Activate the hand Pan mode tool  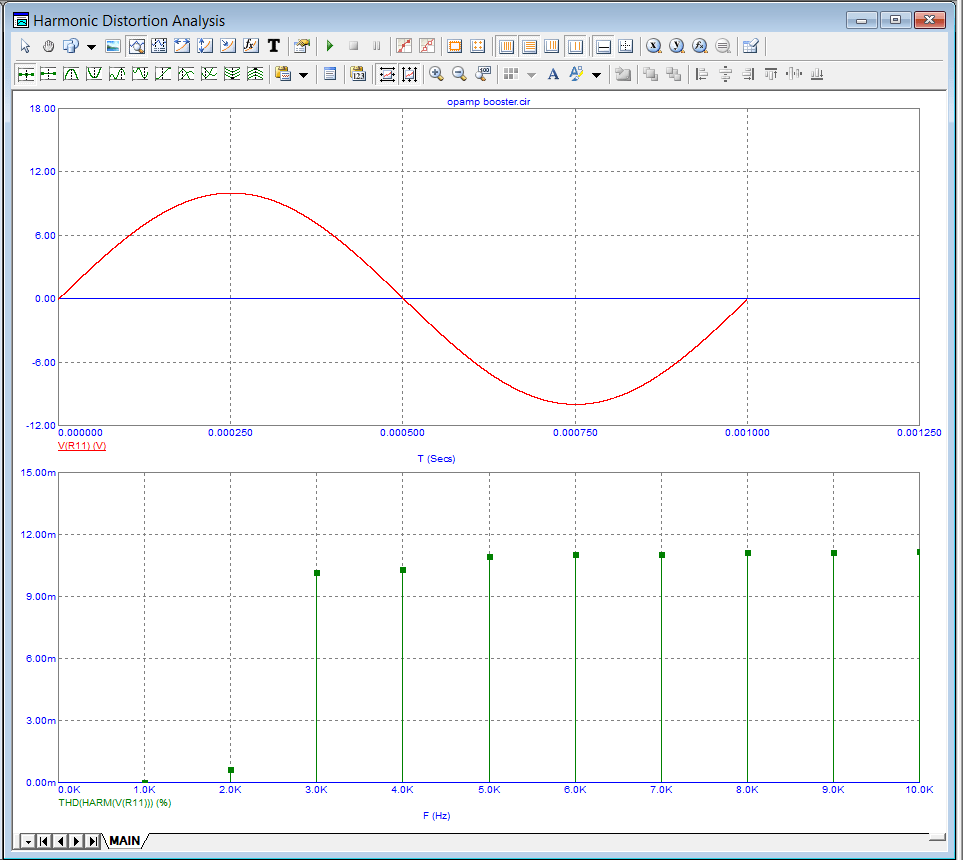(x=48, y=46)
